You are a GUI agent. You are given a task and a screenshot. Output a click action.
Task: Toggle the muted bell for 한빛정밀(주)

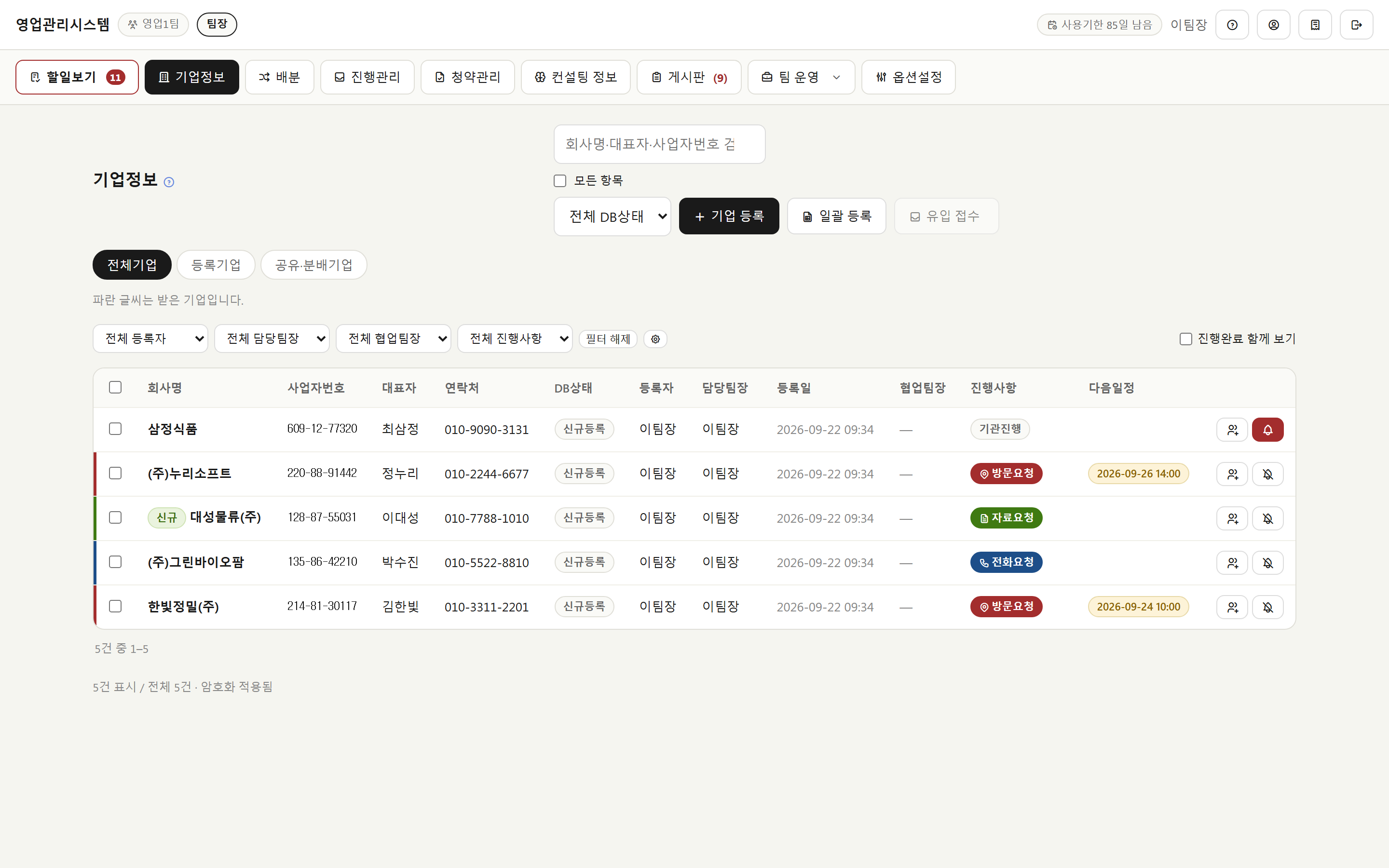click(1267, 607)
